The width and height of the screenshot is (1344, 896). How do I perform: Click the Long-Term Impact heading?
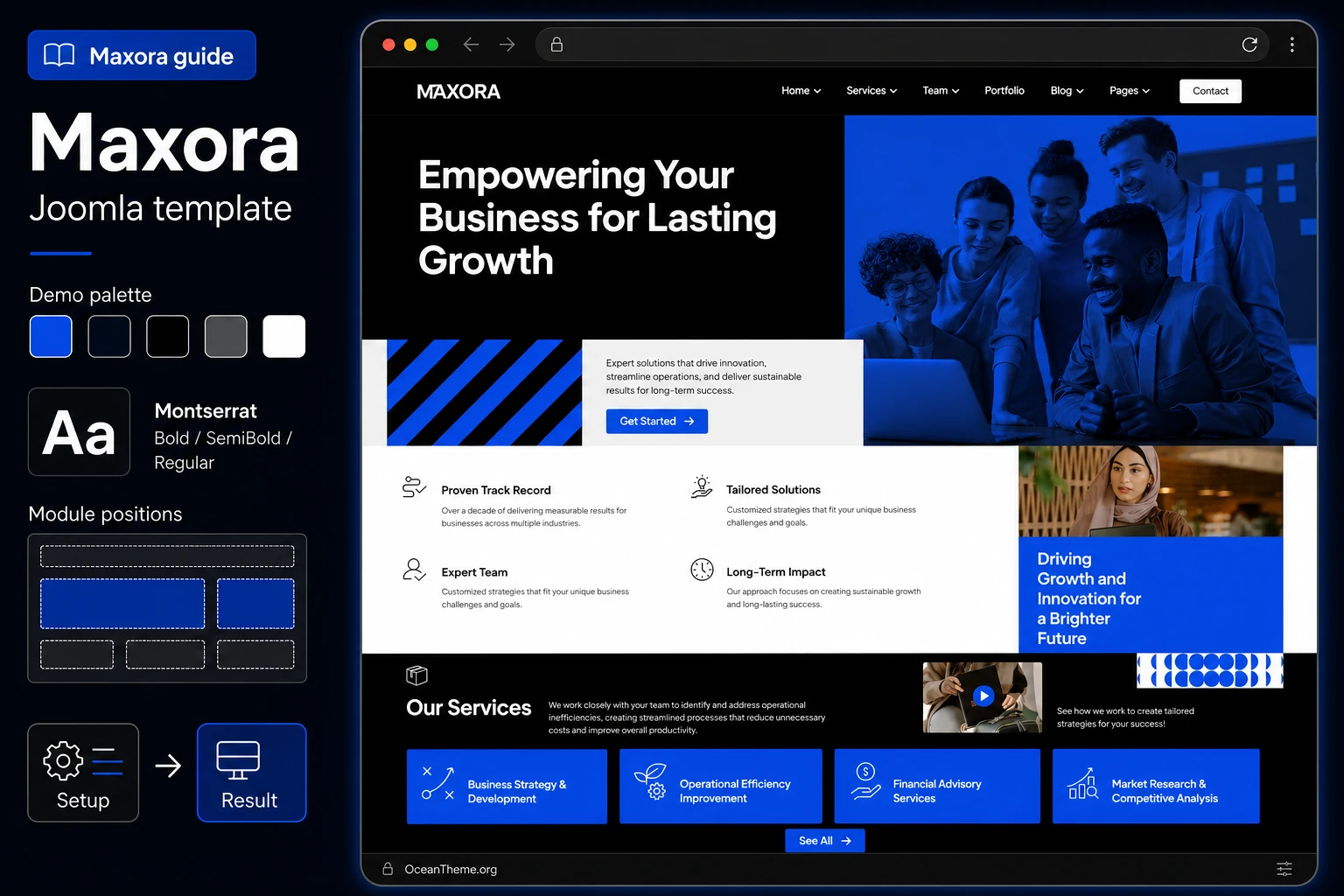(776, 572)
